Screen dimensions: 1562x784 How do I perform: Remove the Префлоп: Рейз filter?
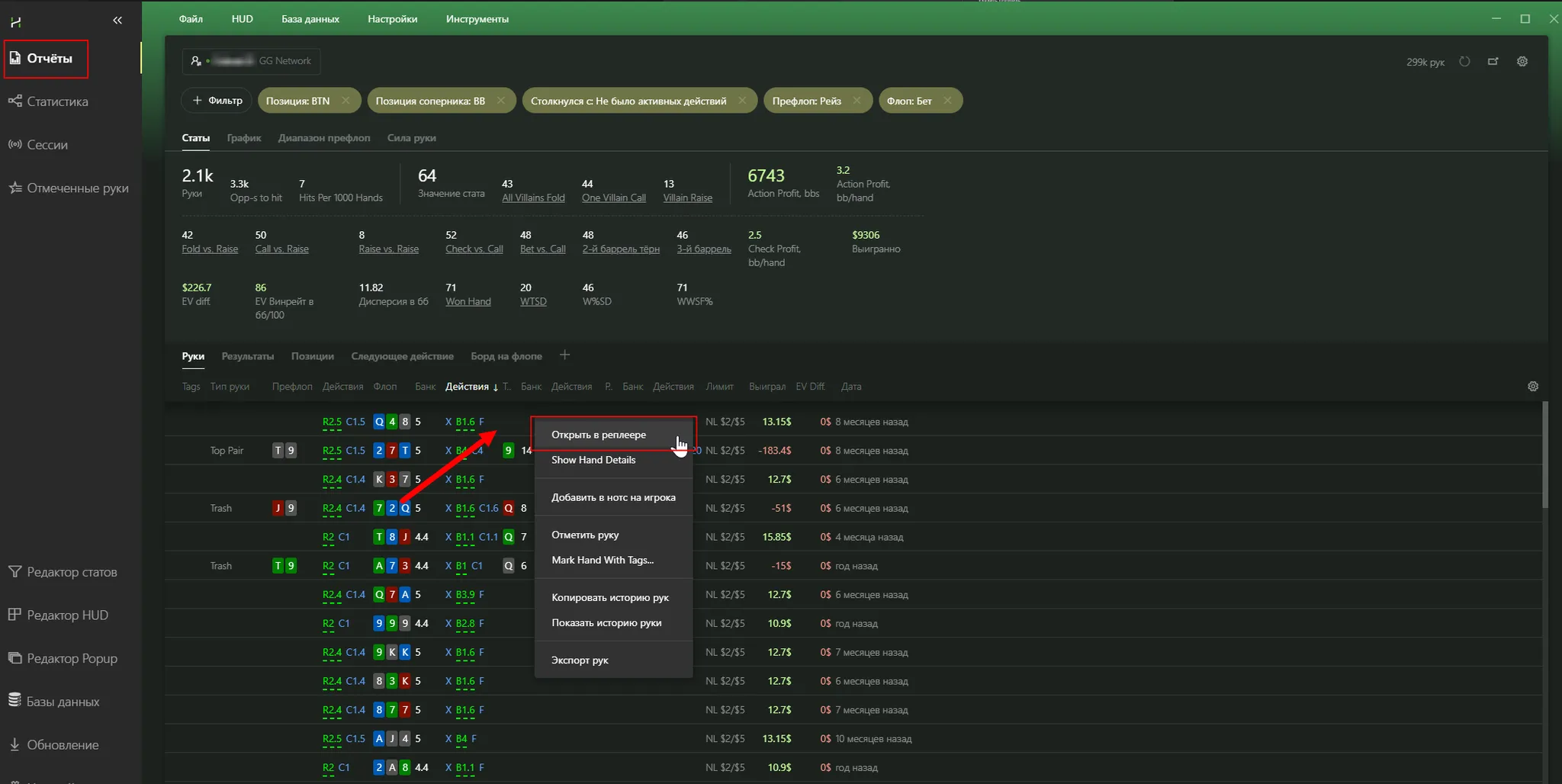click(x=857, y=101)
